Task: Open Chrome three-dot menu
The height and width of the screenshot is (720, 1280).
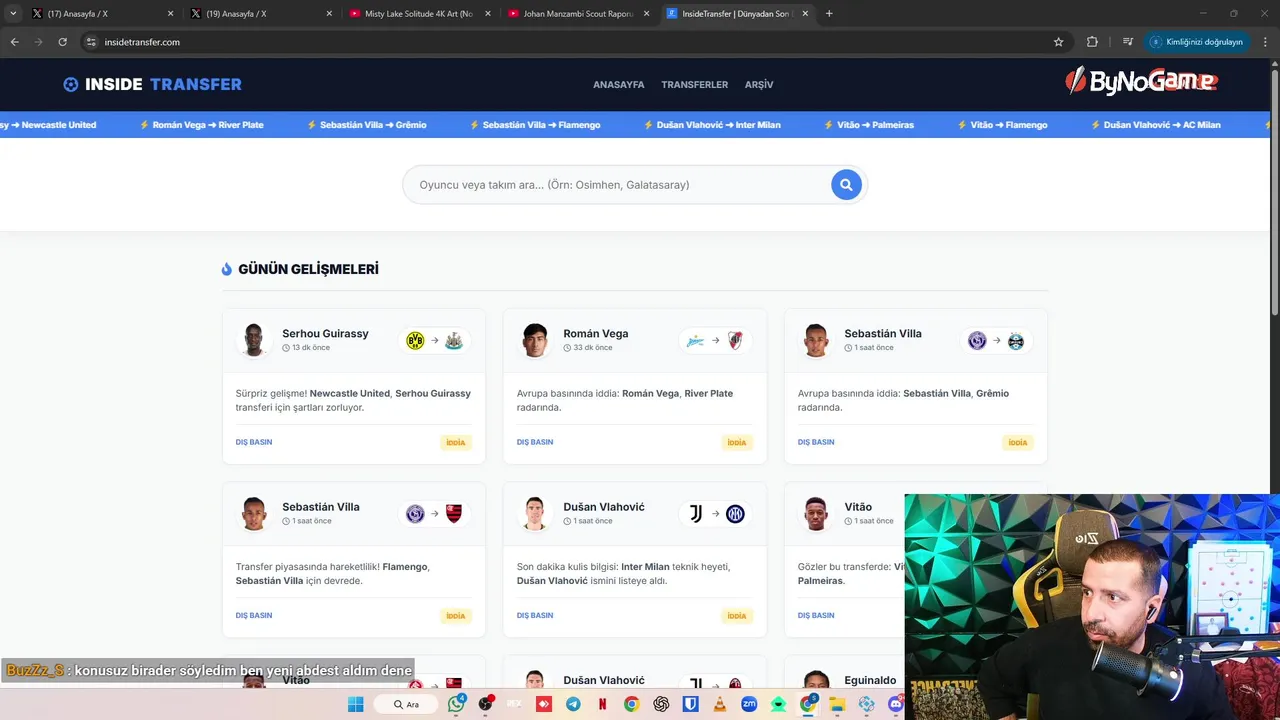Action: pos(1266,42)
